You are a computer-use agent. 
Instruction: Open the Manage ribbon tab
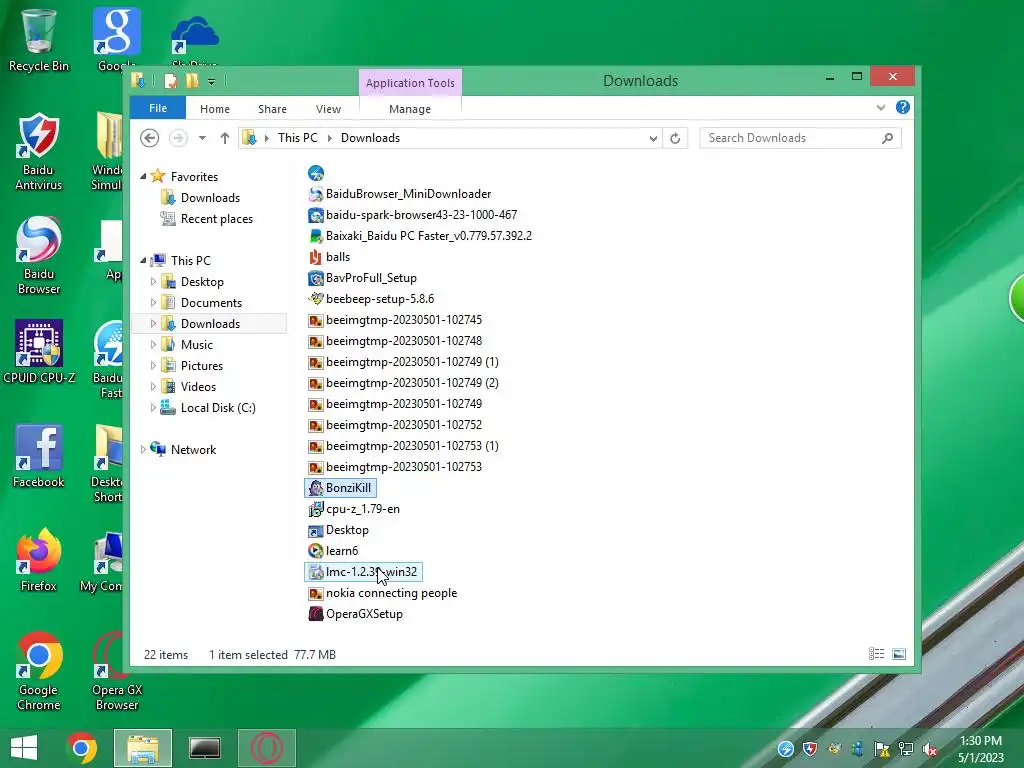pyautogui.click(x=410, y=109)
